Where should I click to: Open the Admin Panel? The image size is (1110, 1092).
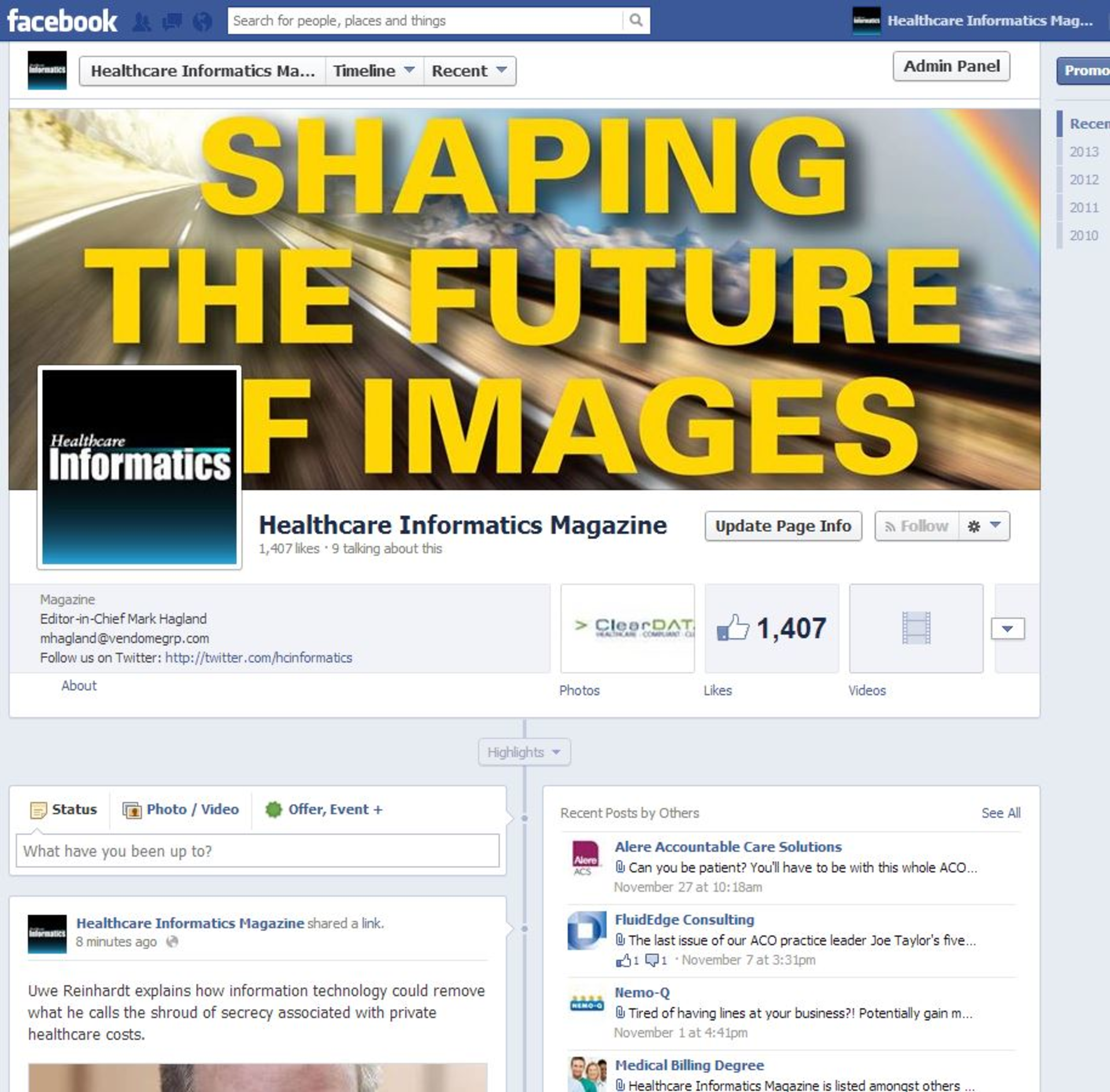950,66
